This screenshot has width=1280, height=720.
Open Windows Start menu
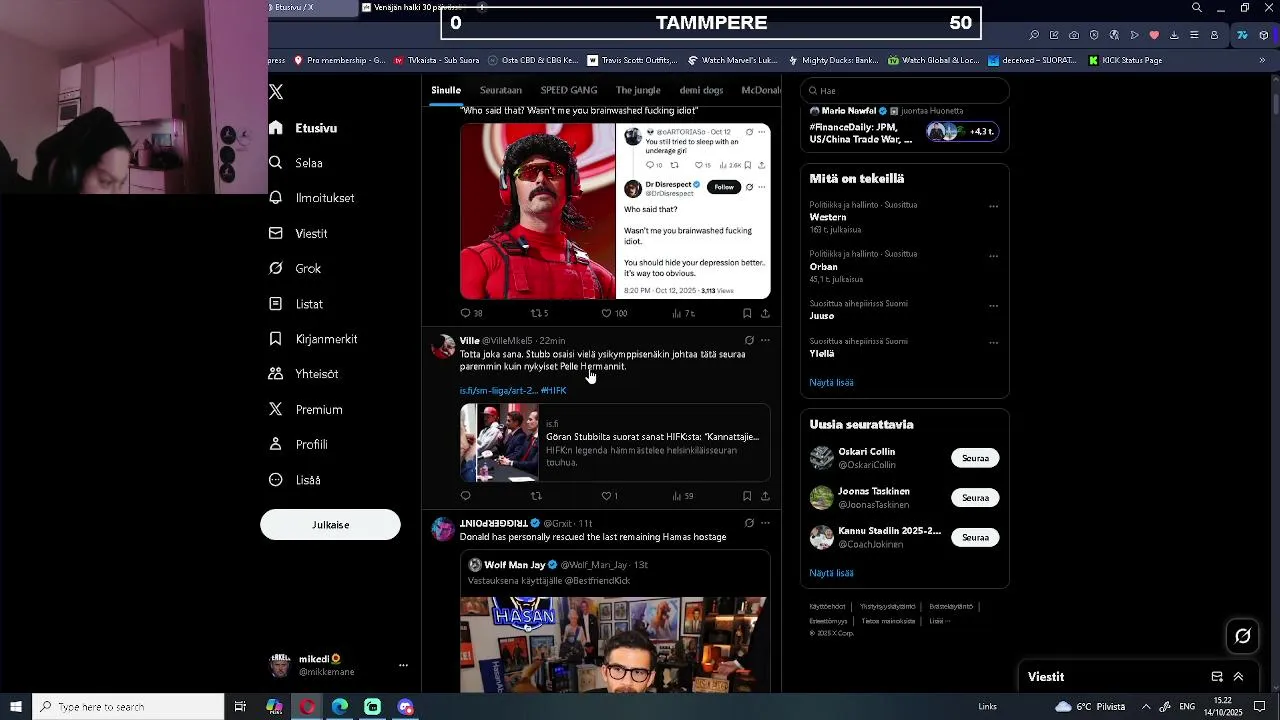click(15, 707)
